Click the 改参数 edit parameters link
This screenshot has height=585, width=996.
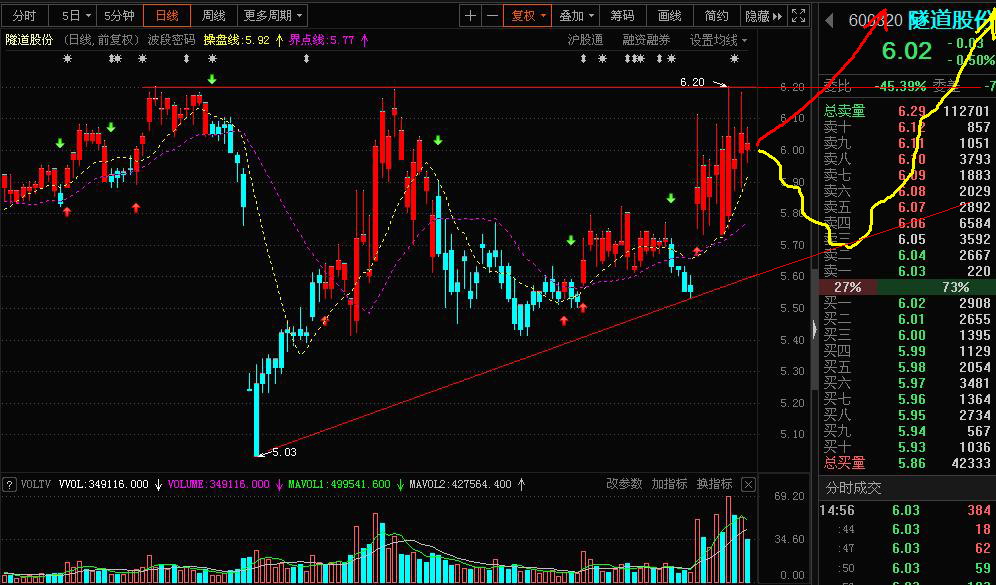point(624,484)
